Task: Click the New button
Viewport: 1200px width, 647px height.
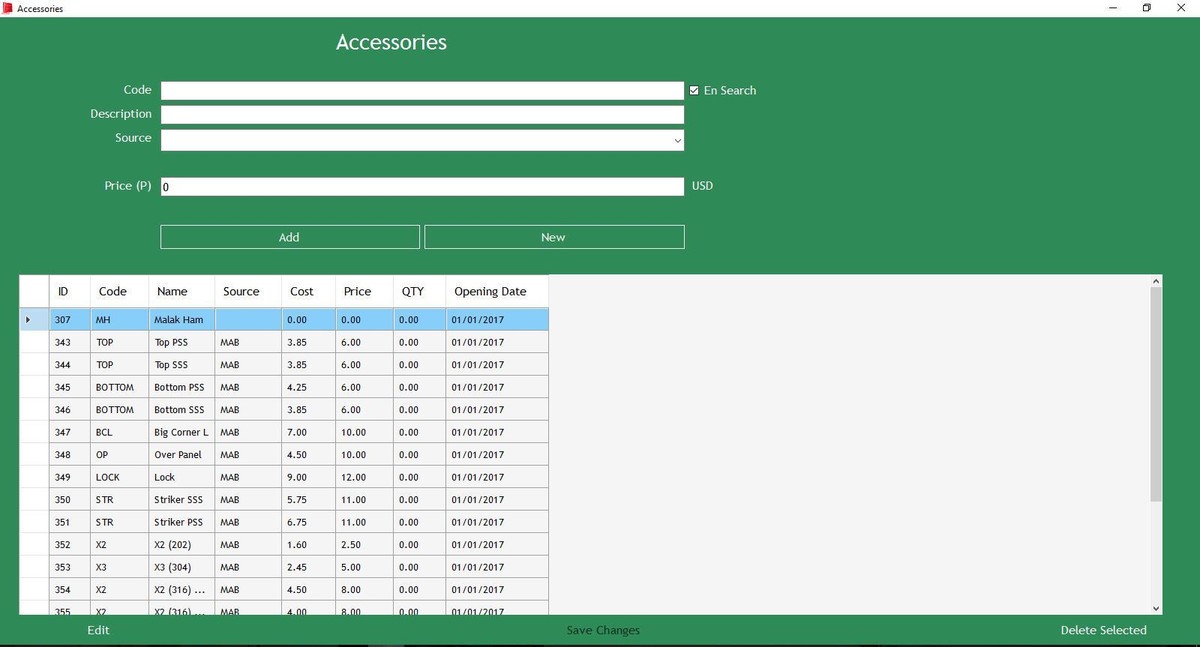Action: click(554, 237)
